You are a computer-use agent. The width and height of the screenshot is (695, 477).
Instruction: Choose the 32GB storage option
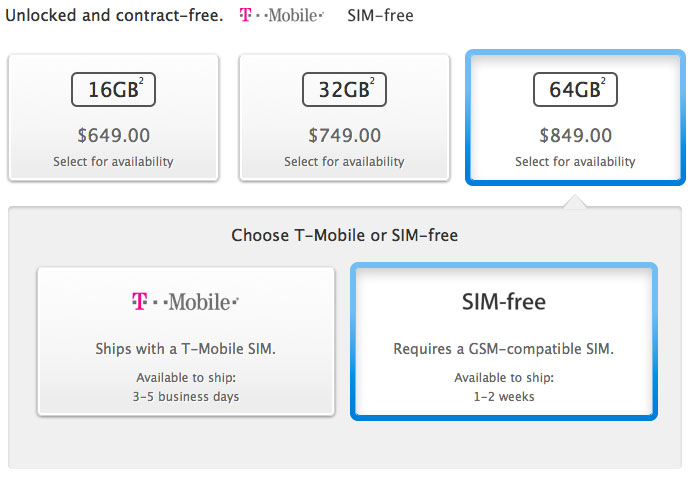pos(344,117)
